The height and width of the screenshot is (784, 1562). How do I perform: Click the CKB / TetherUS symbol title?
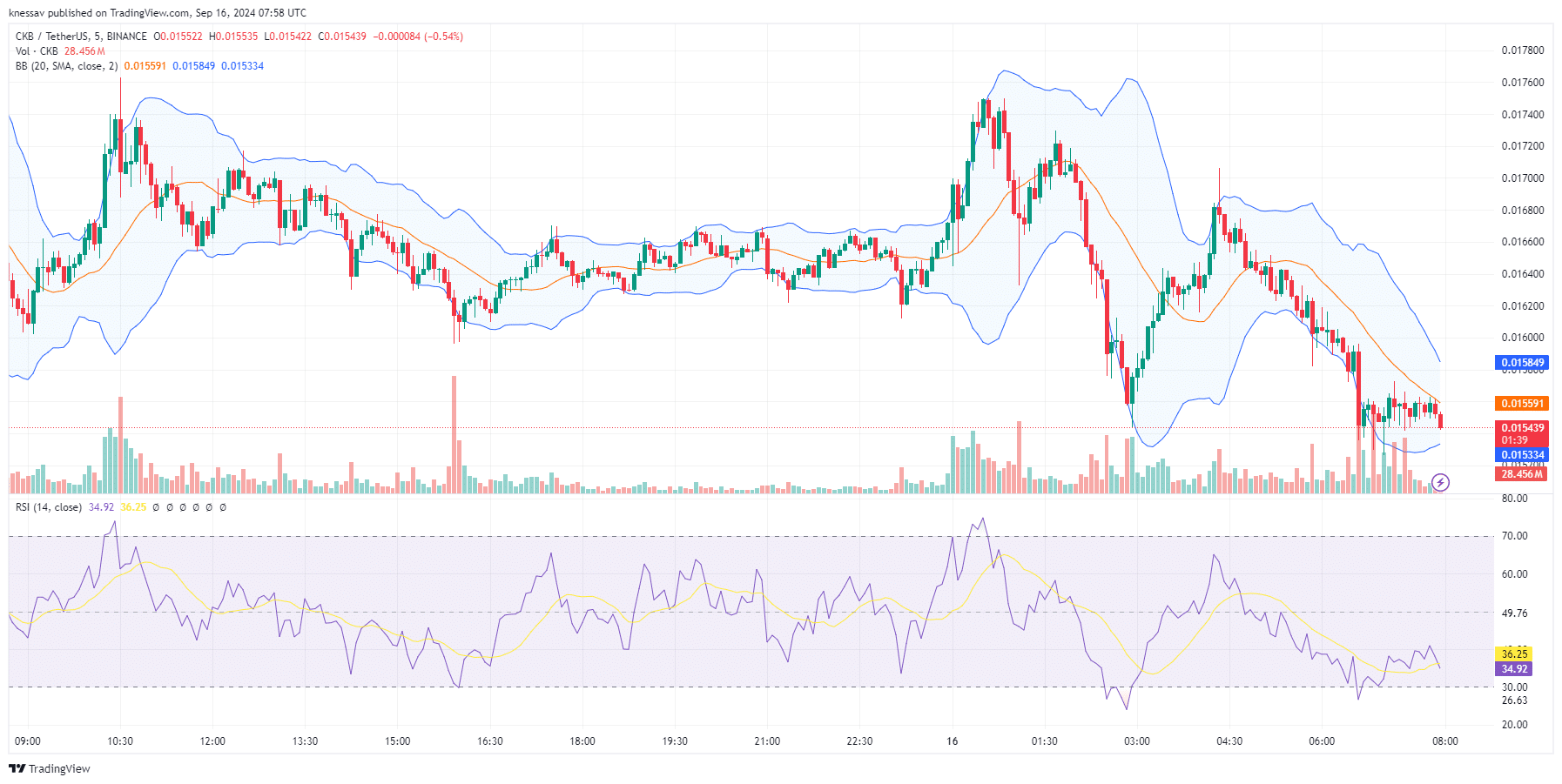tap(81, 37)
